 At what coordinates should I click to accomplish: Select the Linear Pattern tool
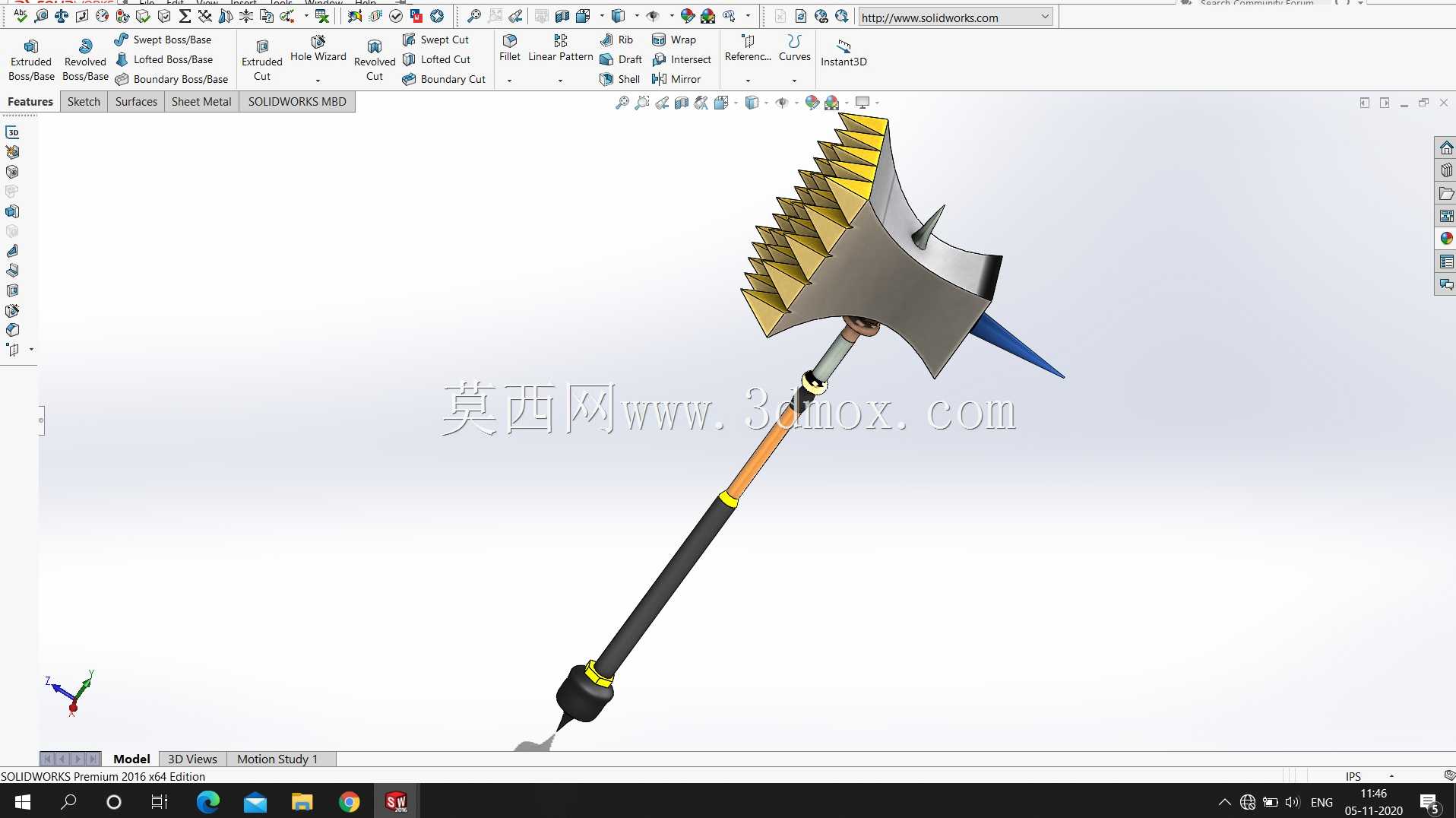tap(561, 49)
